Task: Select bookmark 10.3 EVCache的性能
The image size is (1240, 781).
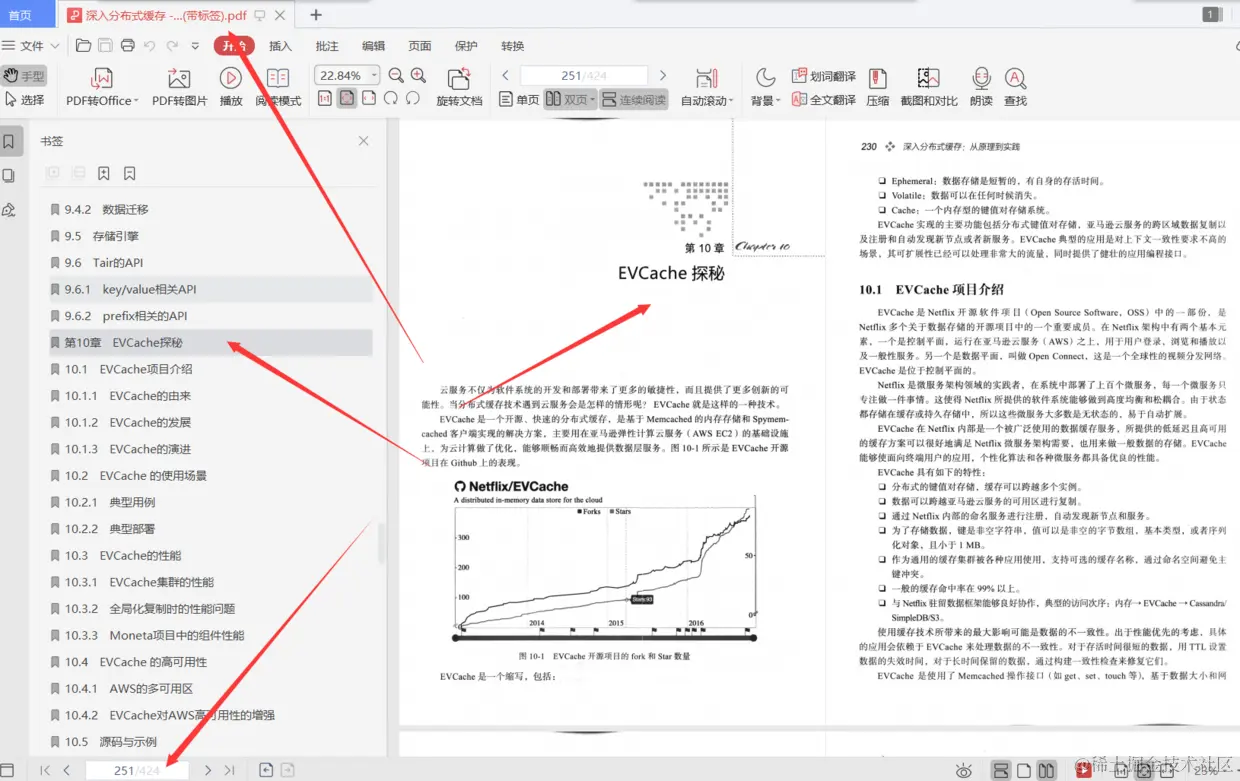Action: coord(210,556)
